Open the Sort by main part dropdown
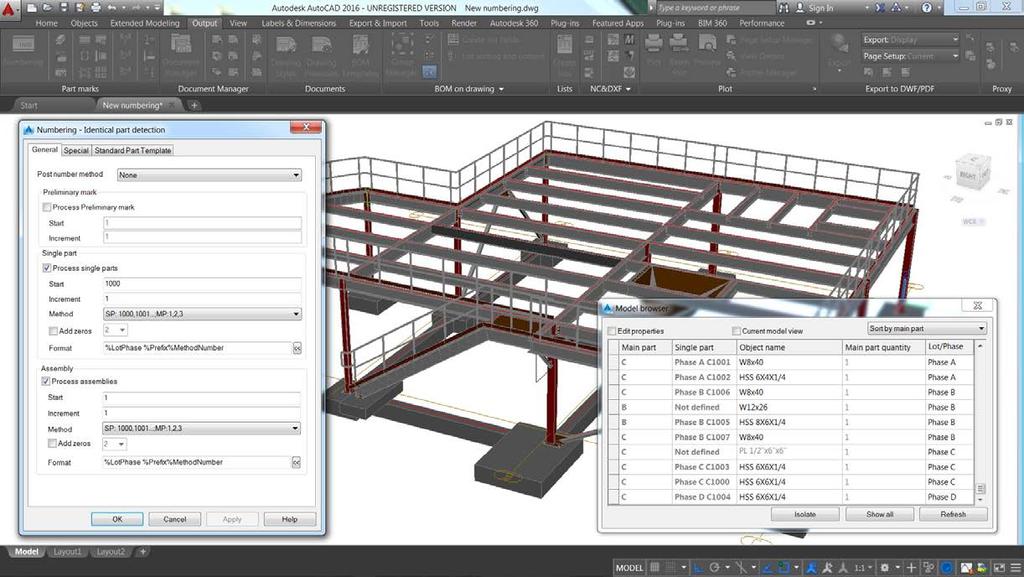This screenshot has width=1024, height=577. (x=926, y=328)
